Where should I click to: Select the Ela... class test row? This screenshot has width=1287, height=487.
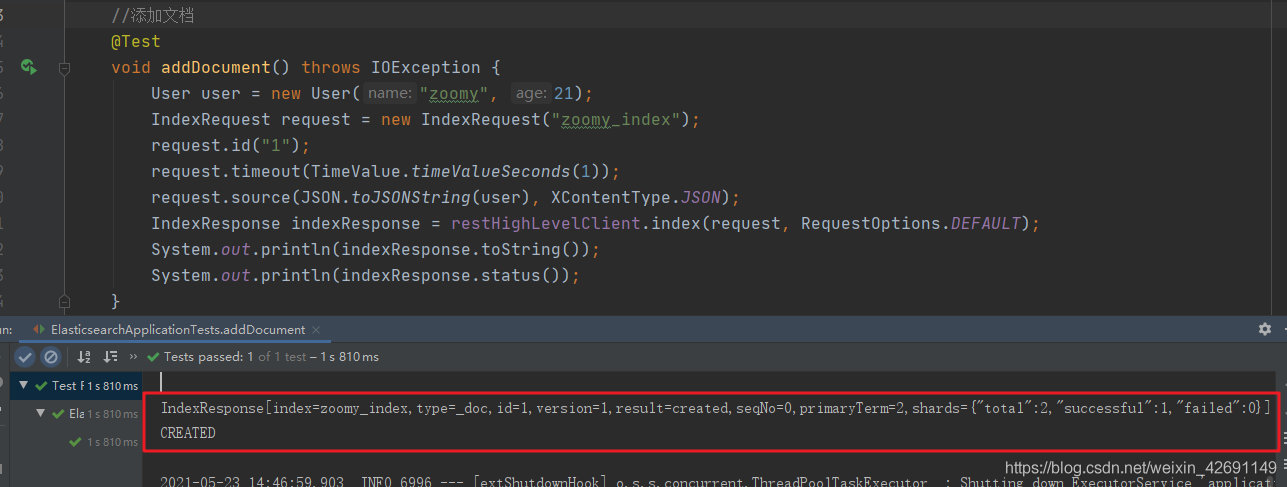click(x=76, y=413)
